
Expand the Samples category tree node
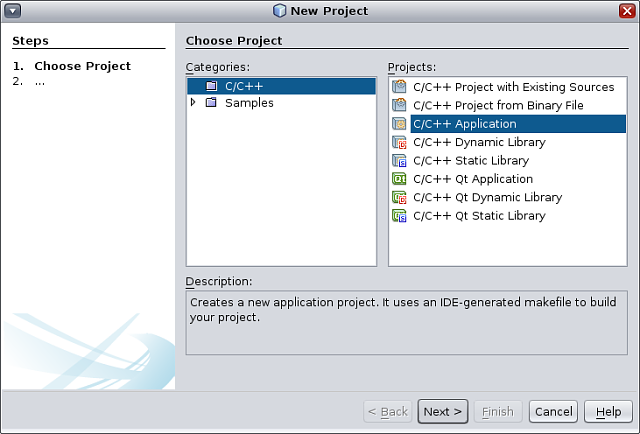(193, 103)
